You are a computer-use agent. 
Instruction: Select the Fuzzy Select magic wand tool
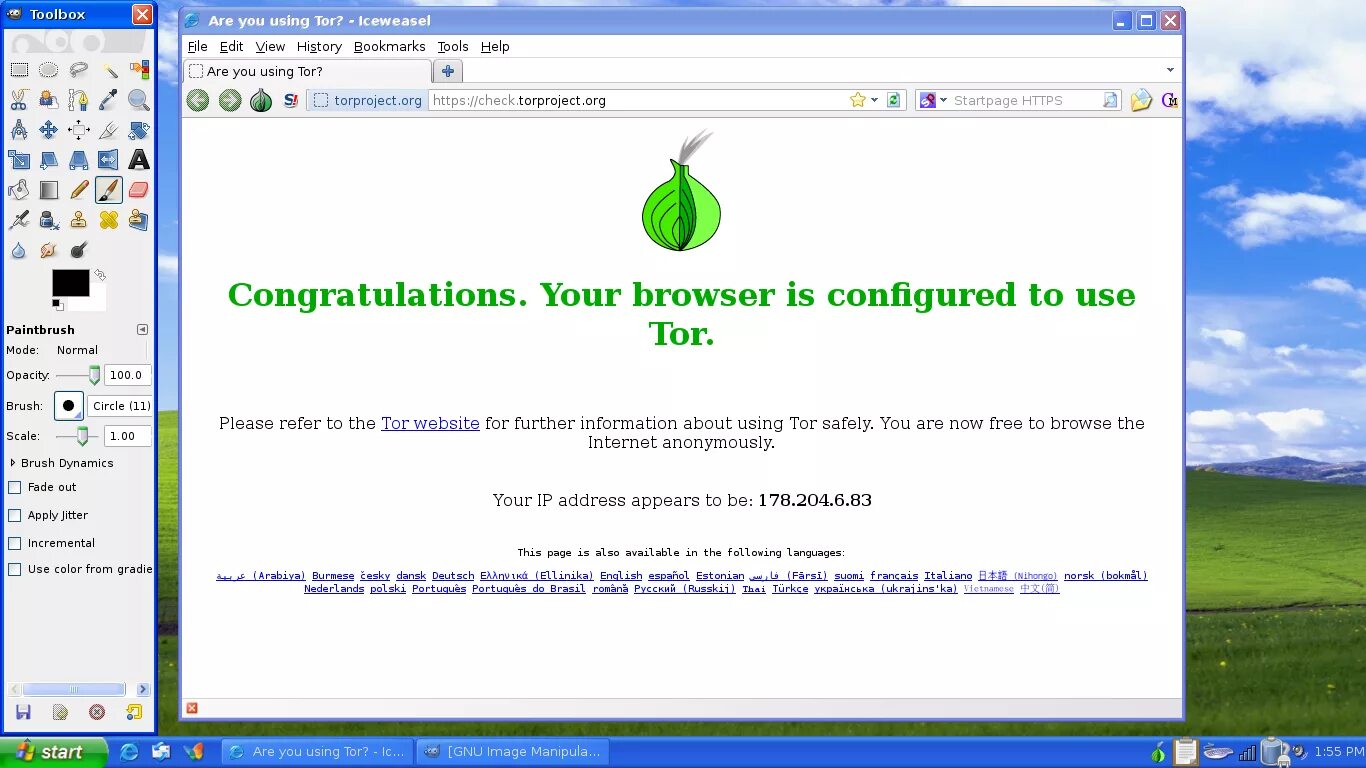coord(109,70)
